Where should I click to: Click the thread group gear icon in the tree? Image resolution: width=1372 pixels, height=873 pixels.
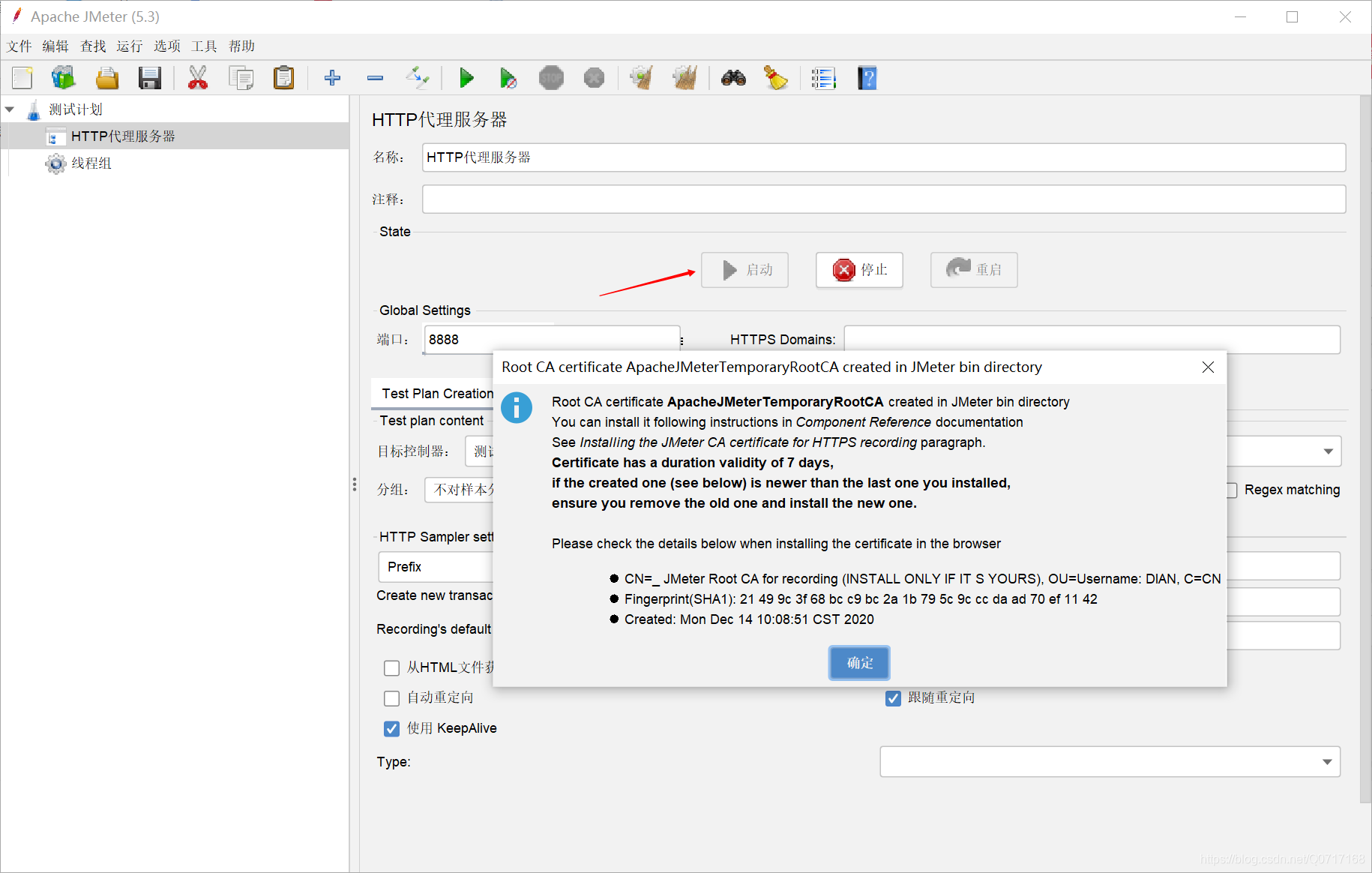pos(55,163)
